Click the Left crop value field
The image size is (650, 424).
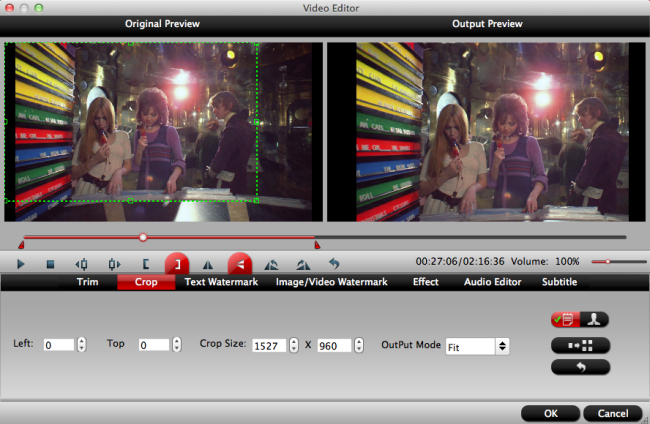[x=59, y=345]
